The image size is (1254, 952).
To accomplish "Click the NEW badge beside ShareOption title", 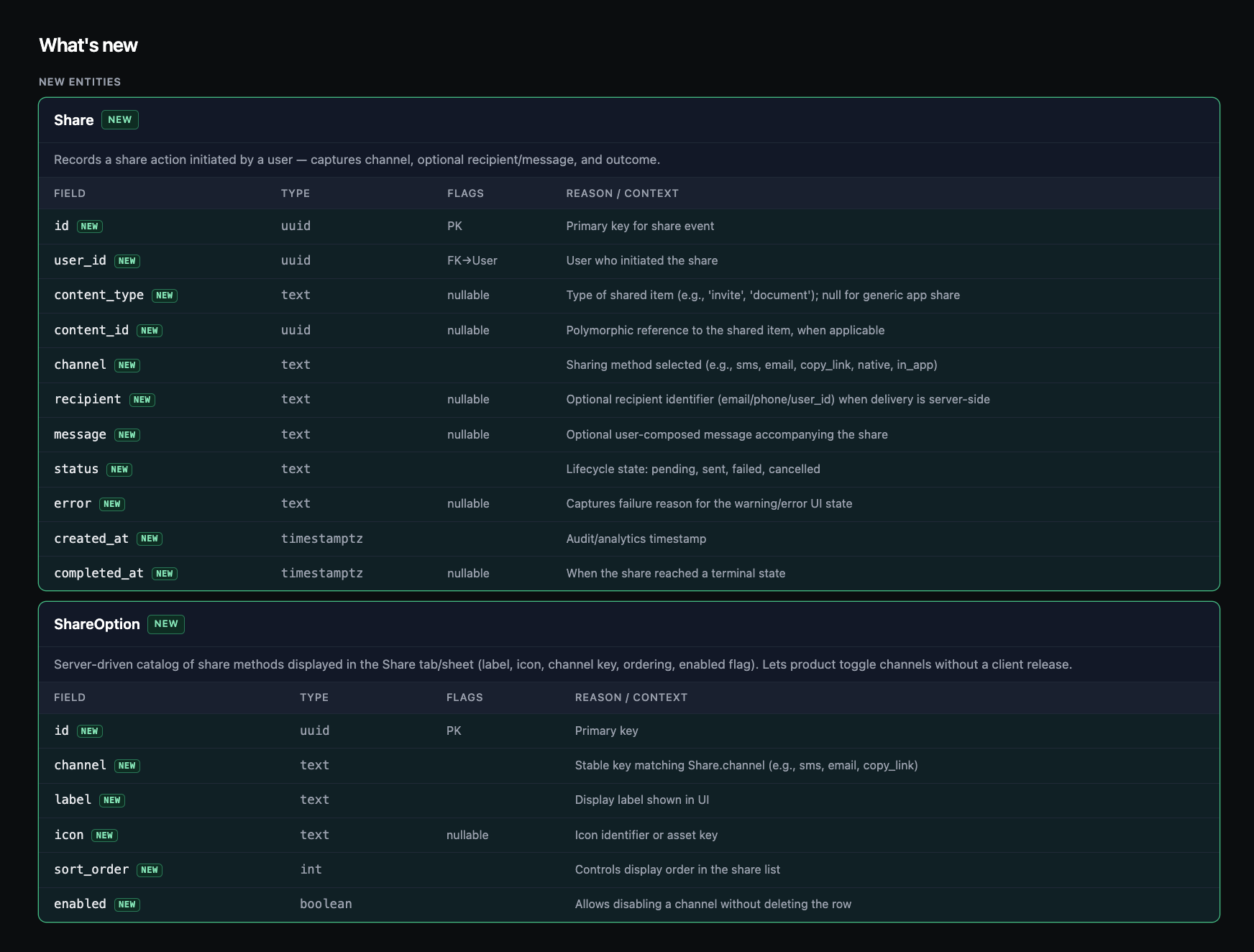I will coord(166,624).
